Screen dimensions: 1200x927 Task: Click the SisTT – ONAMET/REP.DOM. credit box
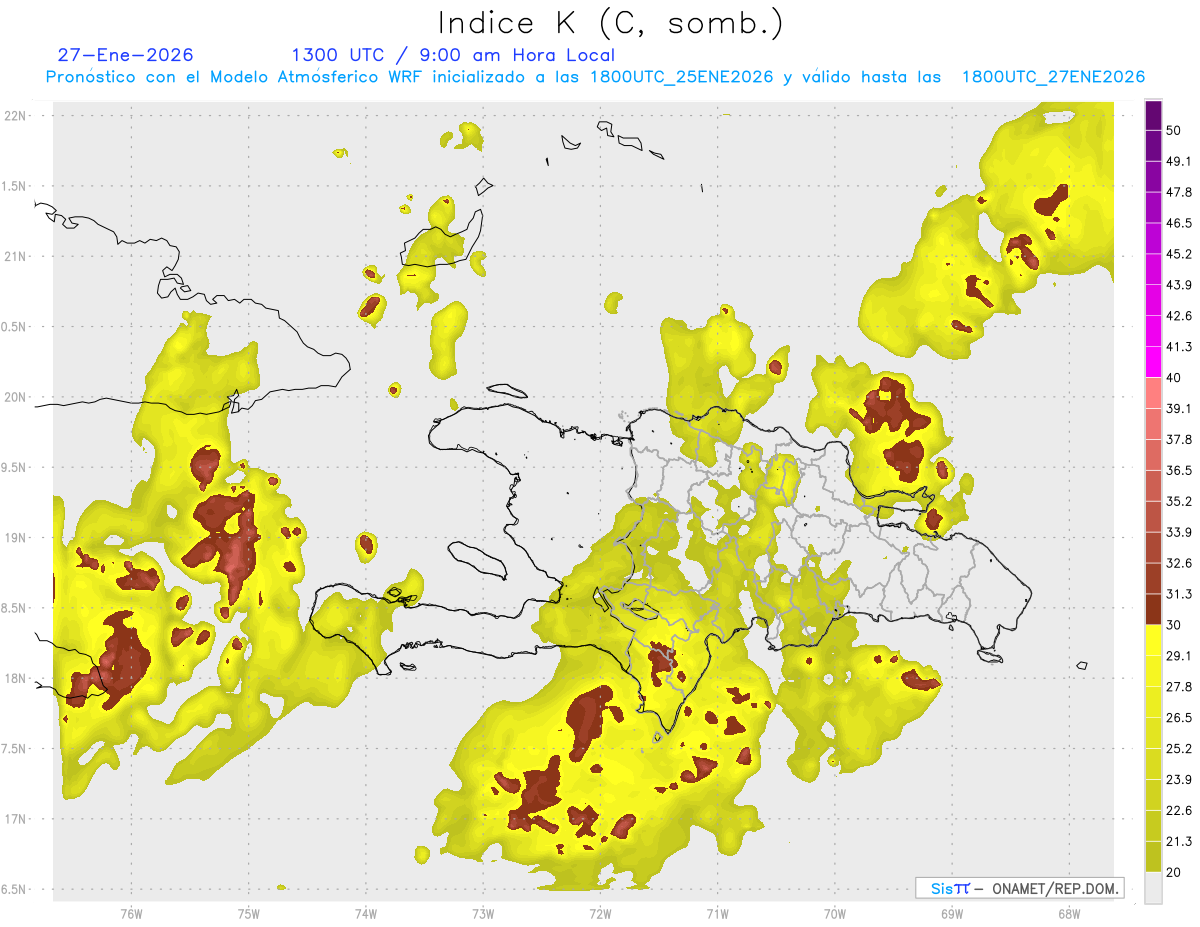1019,888
